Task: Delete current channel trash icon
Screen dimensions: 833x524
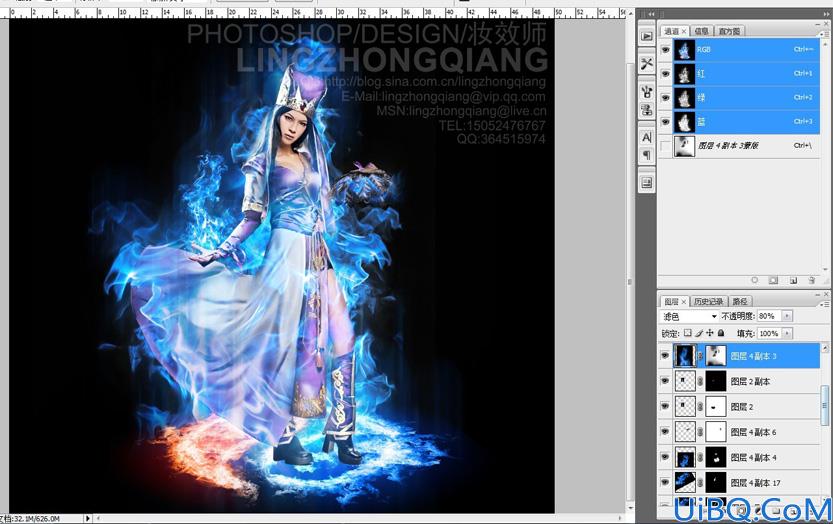Action: pos(811,280)
